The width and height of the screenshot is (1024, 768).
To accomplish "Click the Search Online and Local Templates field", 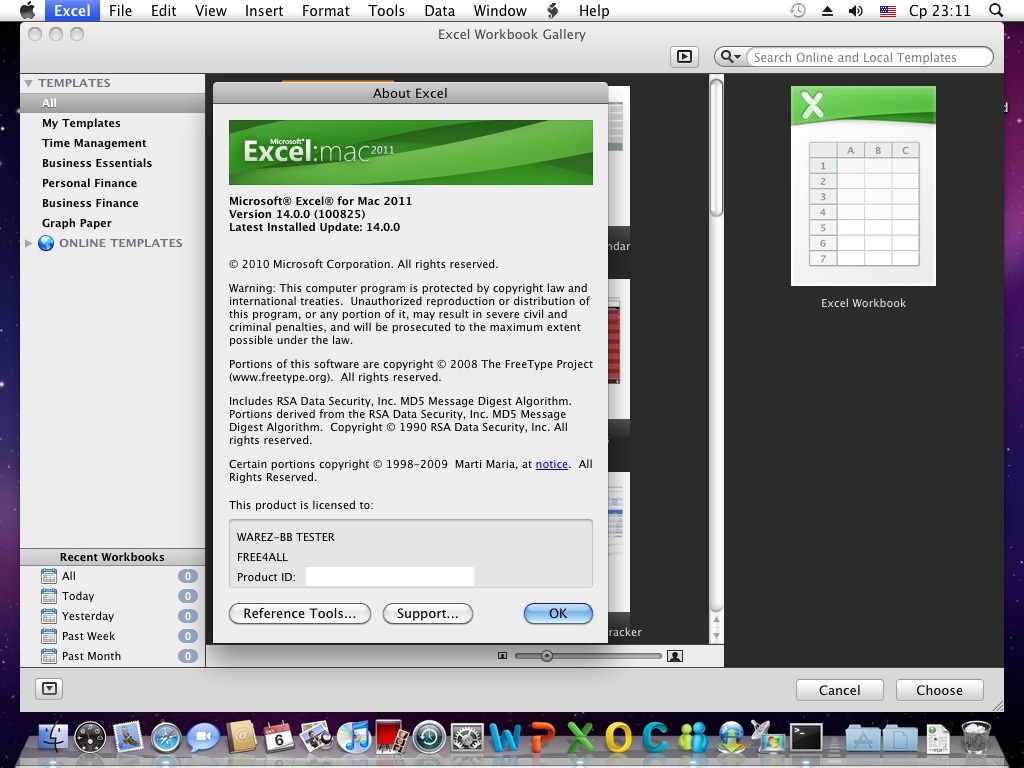I will tap(869, 57).
